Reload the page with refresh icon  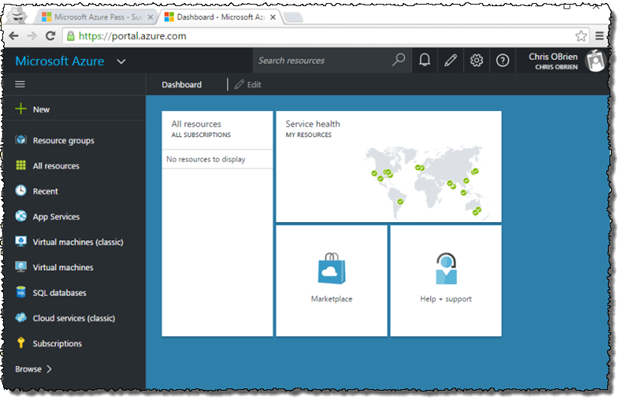click(50, 36)
